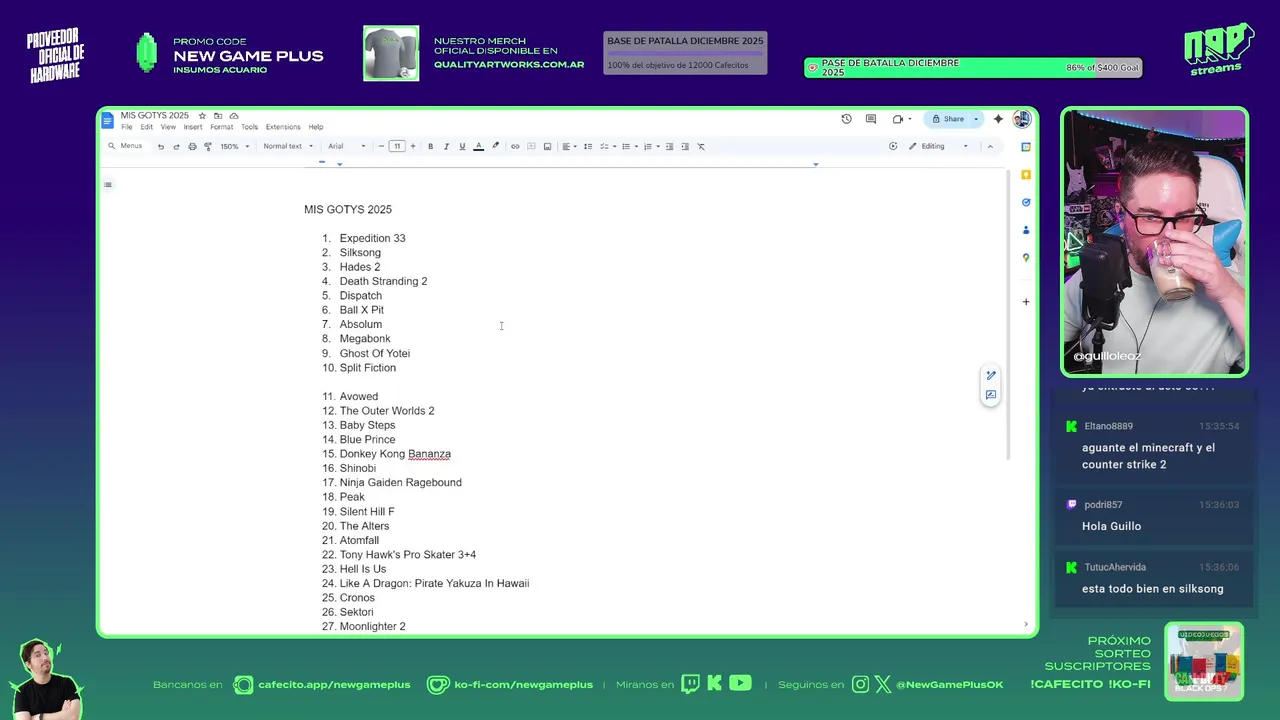Viewport: 1280px width, 720px height.
Task: Open the Format menu
Action: [221, 127]
